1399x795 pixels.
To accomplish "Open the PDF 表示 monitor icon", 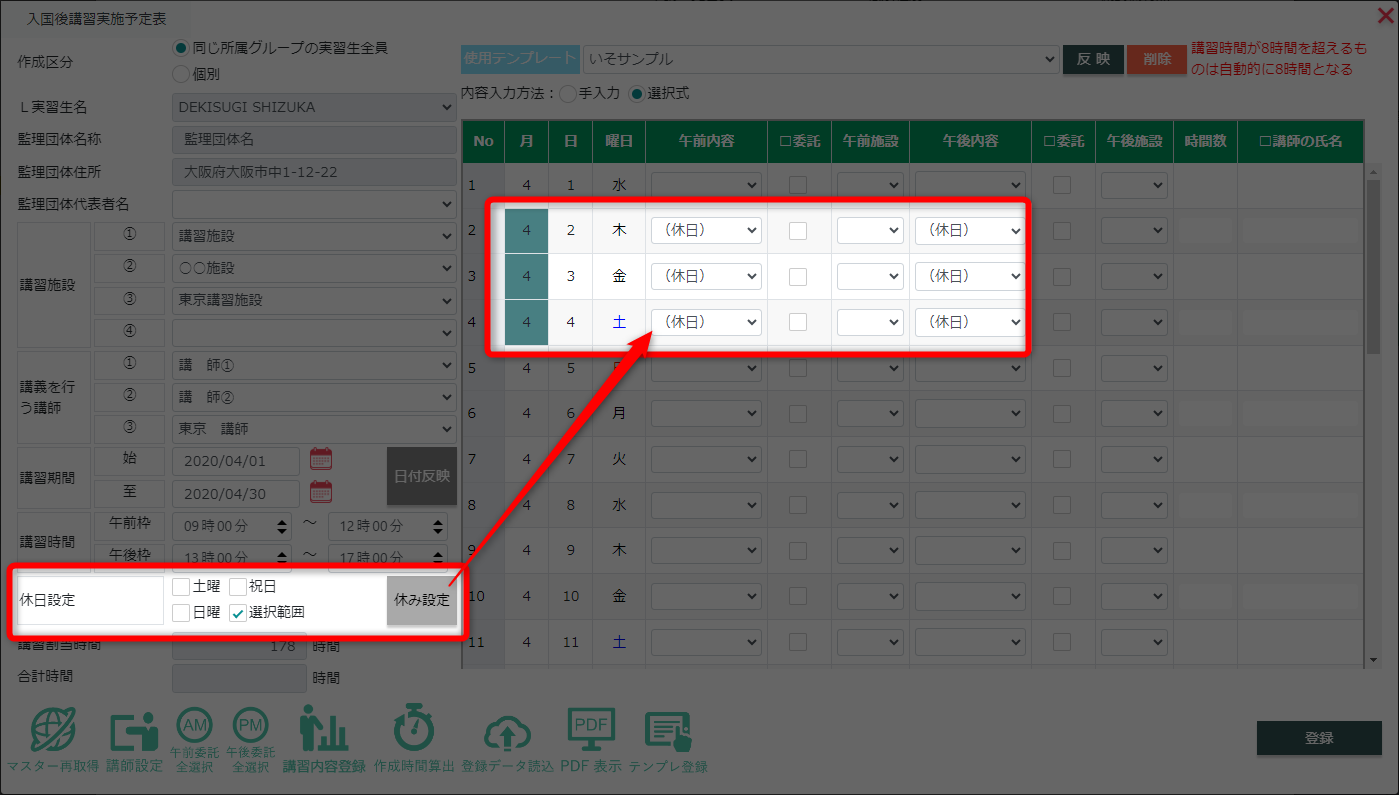I will coord(590,732).
